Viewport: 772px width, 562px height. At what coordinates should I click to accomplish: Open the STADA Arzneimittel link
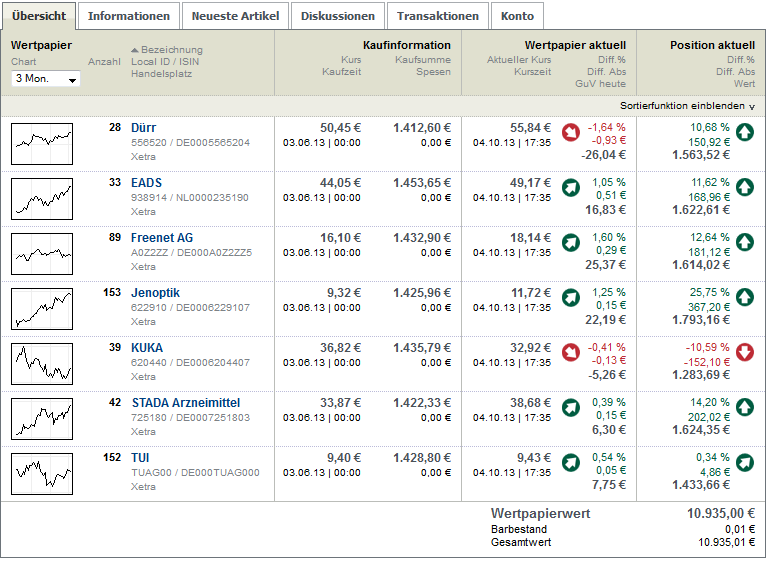point(185,402)
